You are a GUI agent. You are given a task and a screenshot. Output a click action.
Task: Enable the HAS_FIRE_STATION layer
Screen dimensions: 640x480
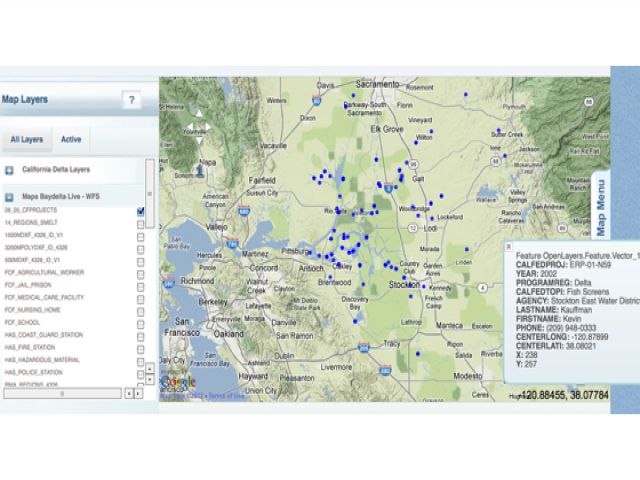click(x=140, y=349)
